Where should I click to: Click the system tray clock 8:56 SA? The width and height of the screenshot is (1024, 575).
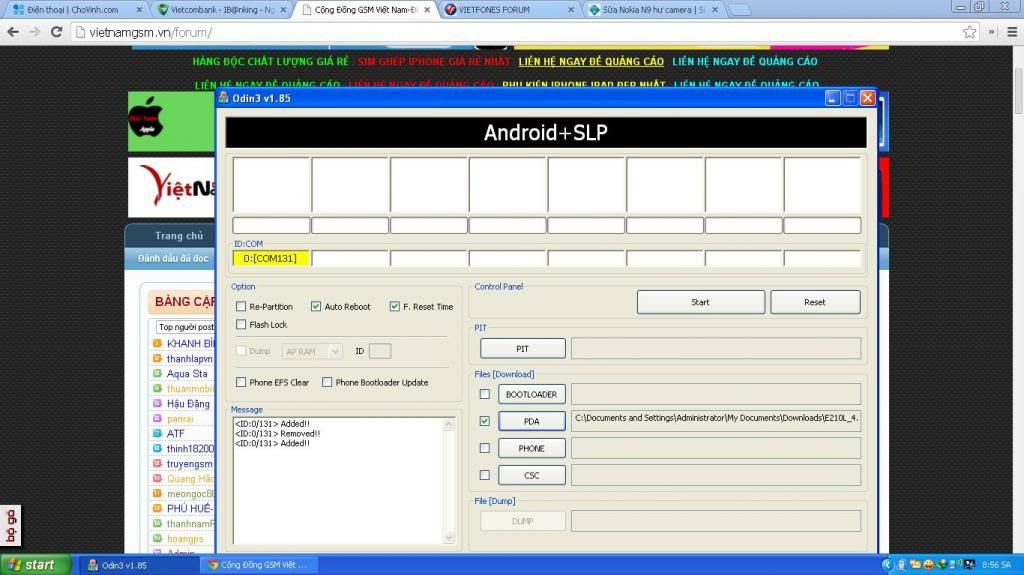tap(997, 565)
